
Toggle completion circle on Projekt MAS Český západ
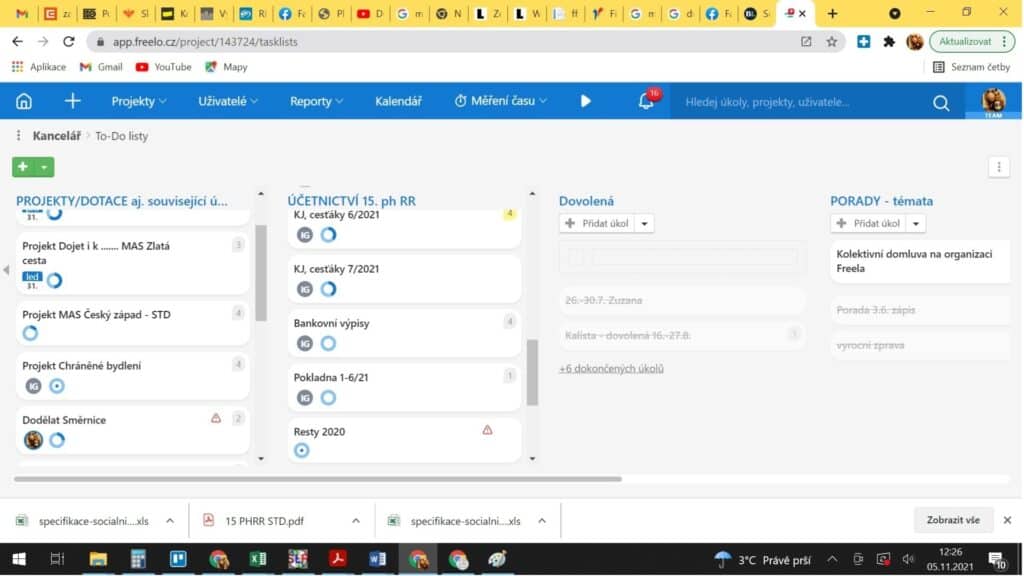(30, 333)
